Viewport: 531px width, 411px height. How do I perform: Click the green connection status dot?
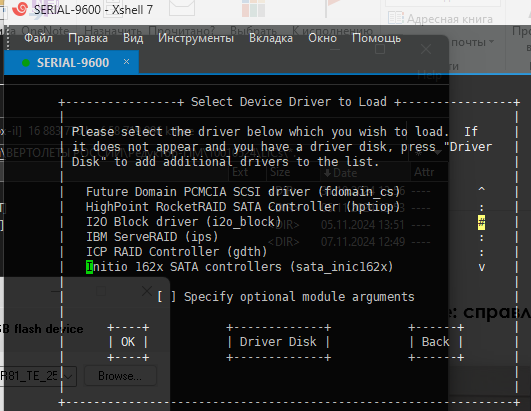26,63
